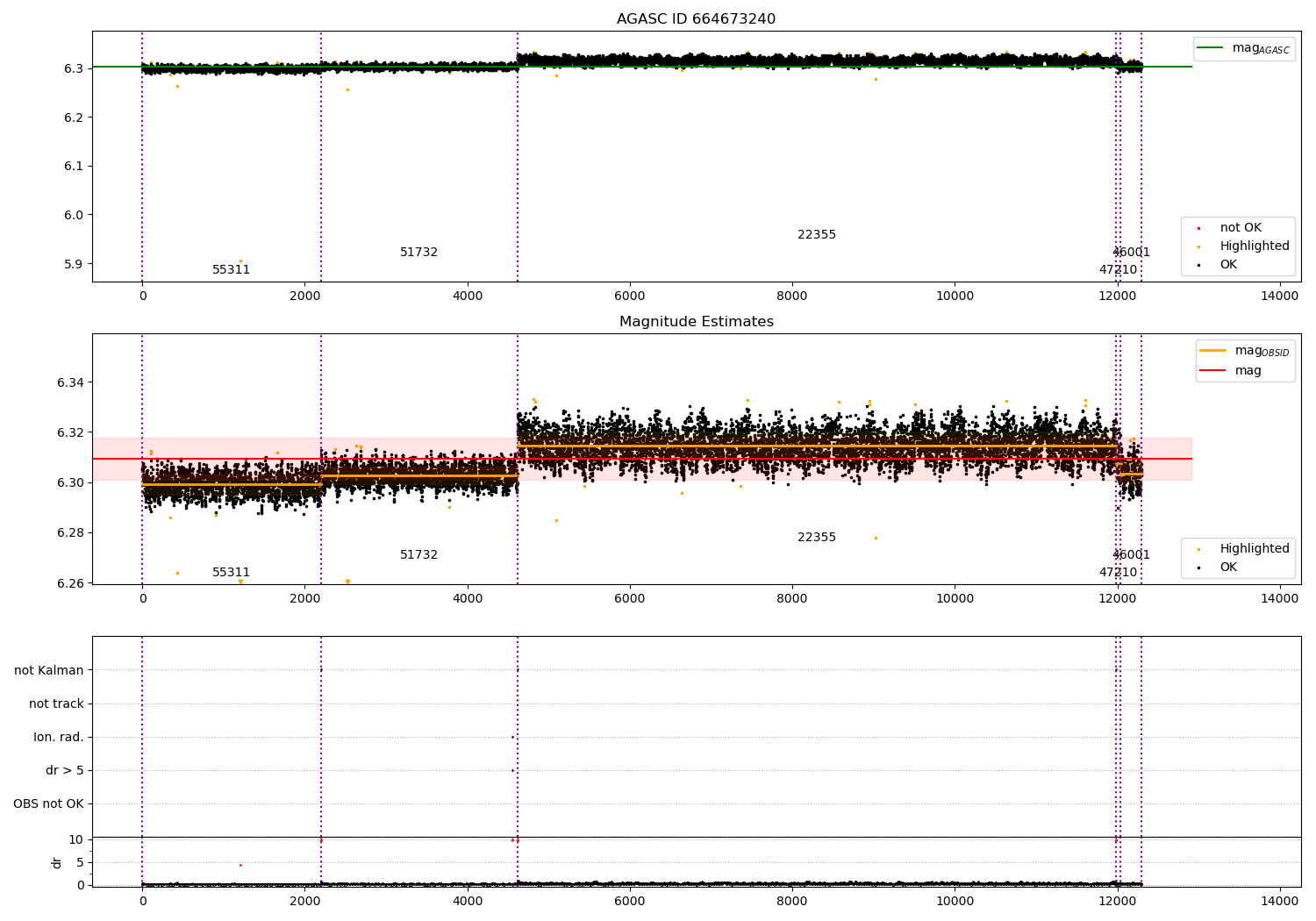Click x-axis tick 4000 under Magnitude Estimates plot
Viewport: 1316px width, 921px height.
[x=468, y=598]
